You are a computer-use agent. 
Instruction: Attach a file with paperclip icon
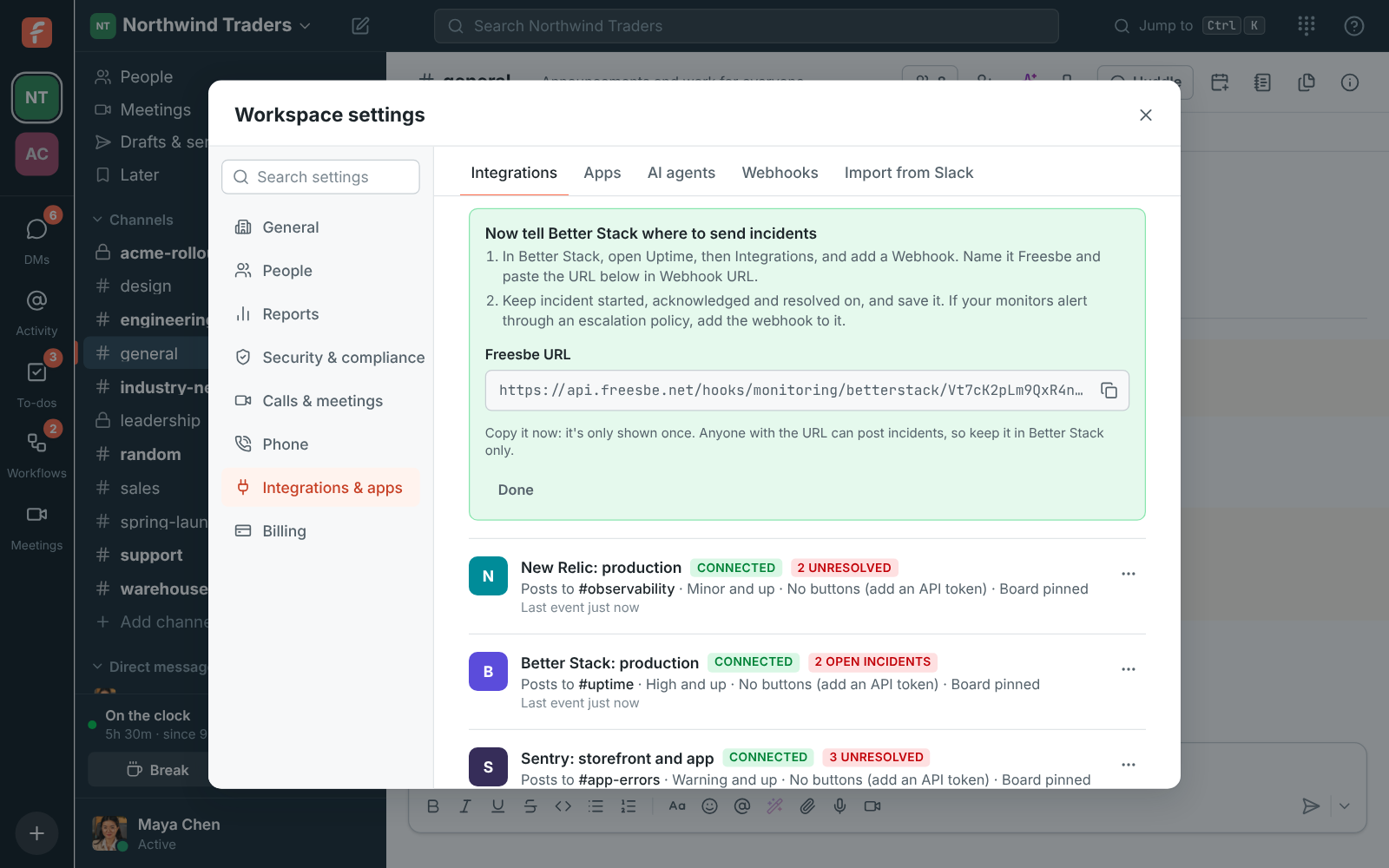[x=807, y=806]
